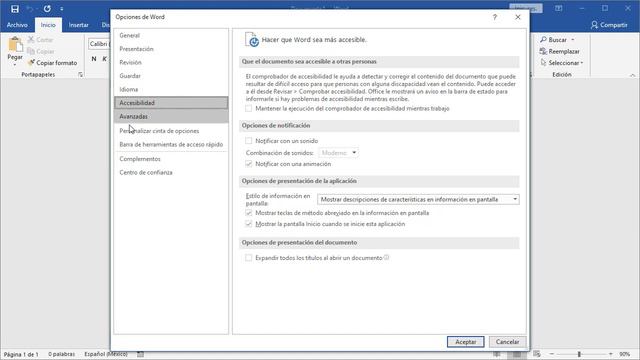Click the info icon beside Expandir todos los títulos
The width and height of the screenshot is (640, 360).
click(386, 258)
